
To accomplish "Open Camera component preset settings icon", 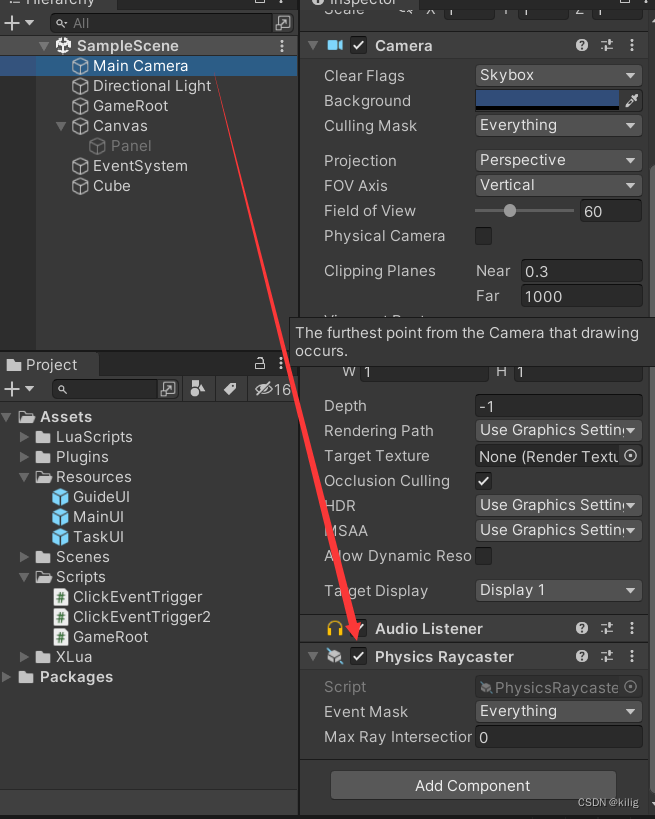I will pyautogui.click(x=607, y=45).
